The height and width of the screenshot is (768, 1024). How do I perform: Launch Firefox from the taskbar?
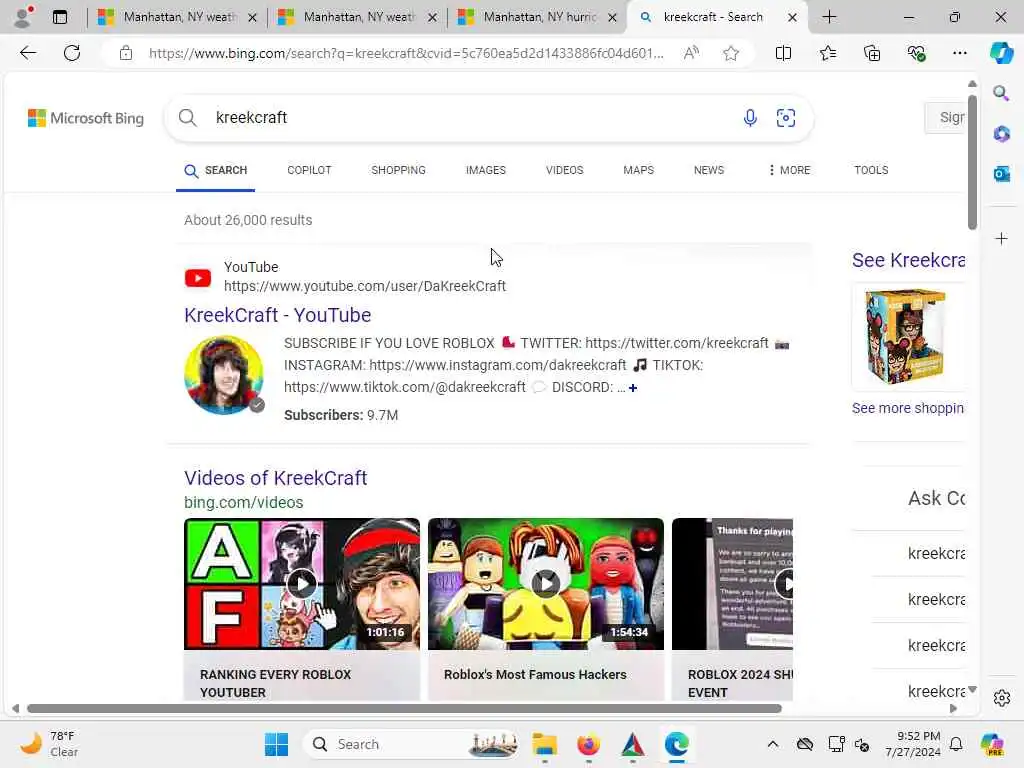pos(588,744)
